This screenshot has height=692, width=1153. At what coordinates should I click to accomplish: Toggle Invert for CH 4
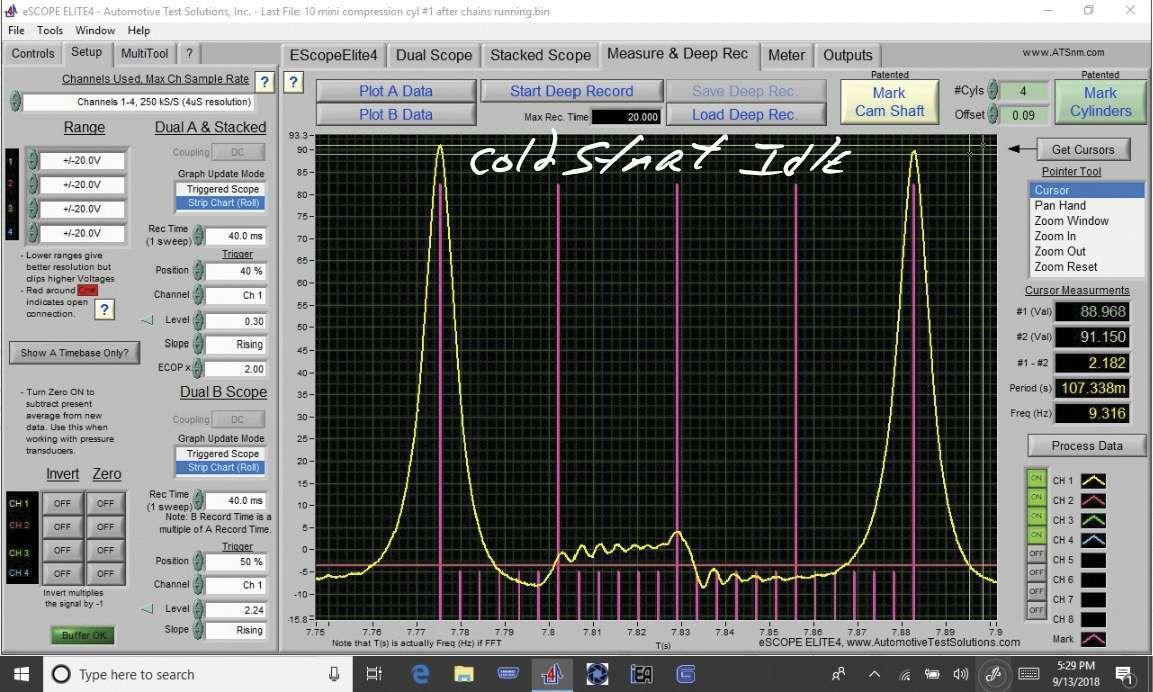[63, 574]
